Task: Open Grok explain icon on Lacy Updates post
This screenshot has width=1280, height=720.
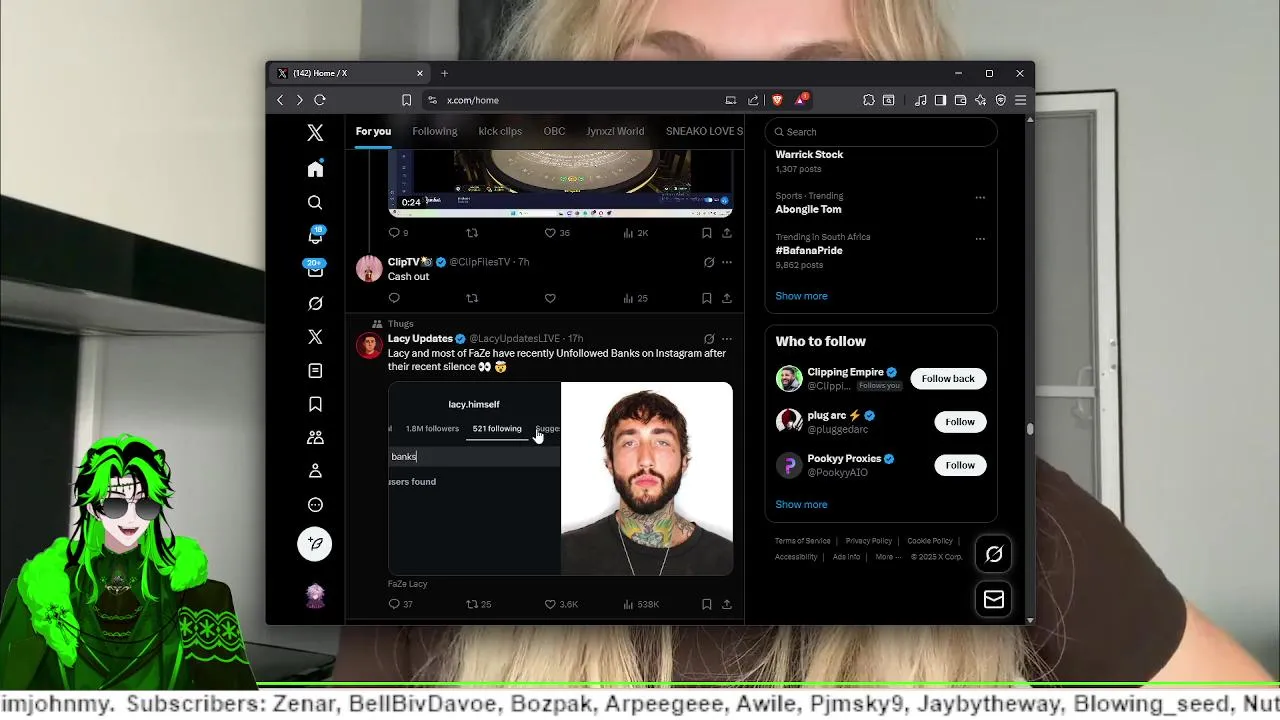Action: 709,339
